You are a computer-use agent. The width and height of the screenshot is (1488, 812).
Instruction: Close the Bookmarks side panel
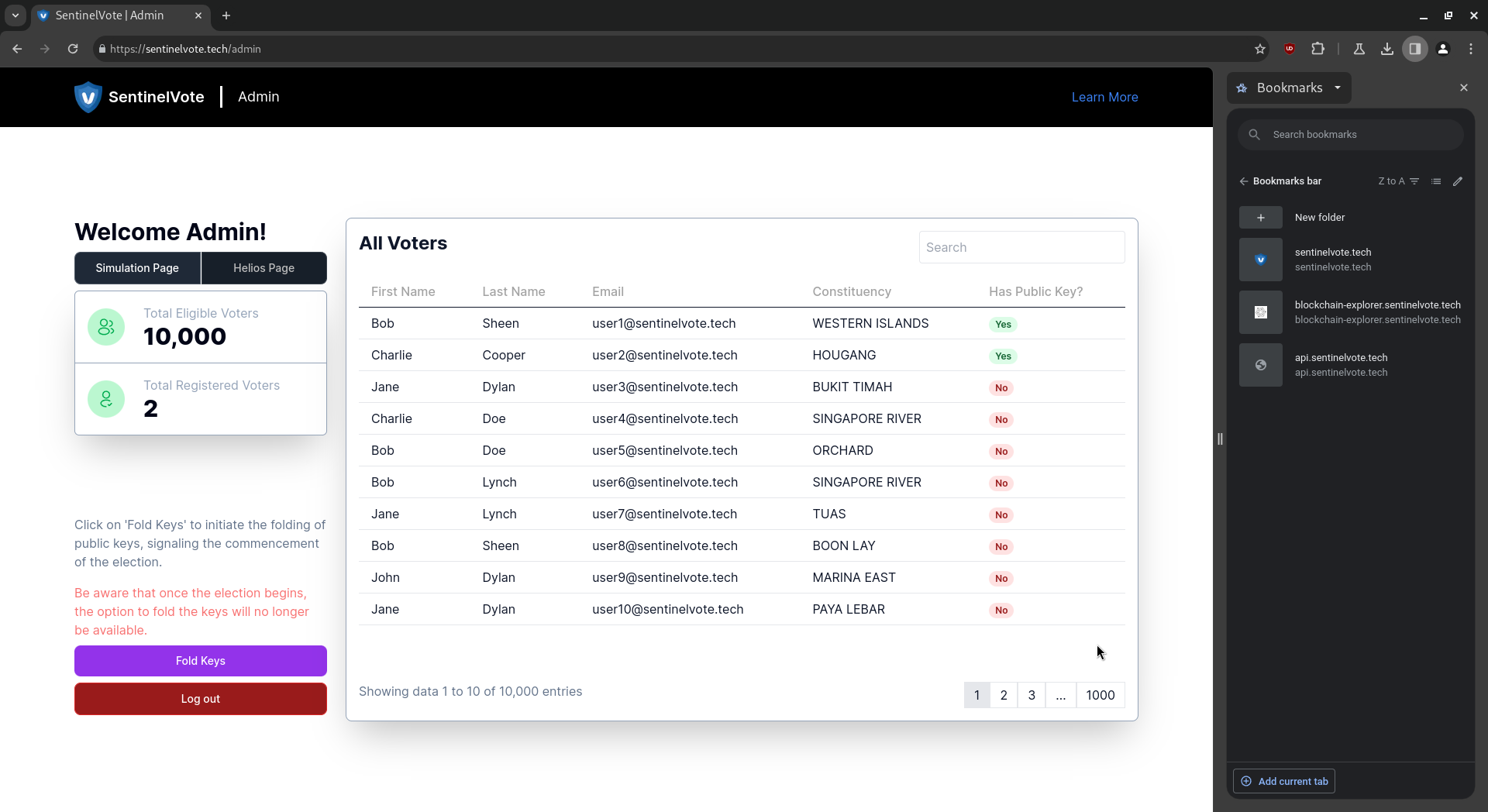tap(1463, 88)
